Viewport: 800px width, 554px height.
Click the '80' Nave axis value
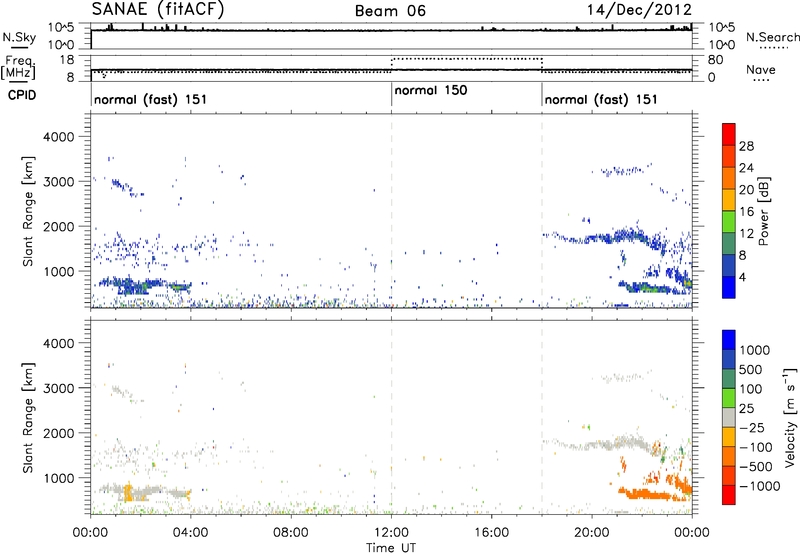pyautogui.click(x=715, y=60)
